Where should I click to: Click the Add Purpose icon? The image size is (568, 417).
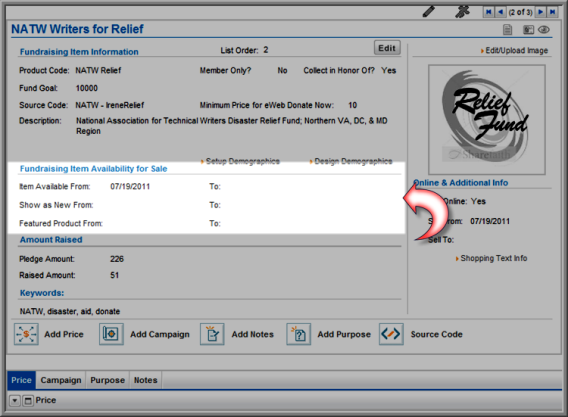pyautogui.click(x=298, y=334)
